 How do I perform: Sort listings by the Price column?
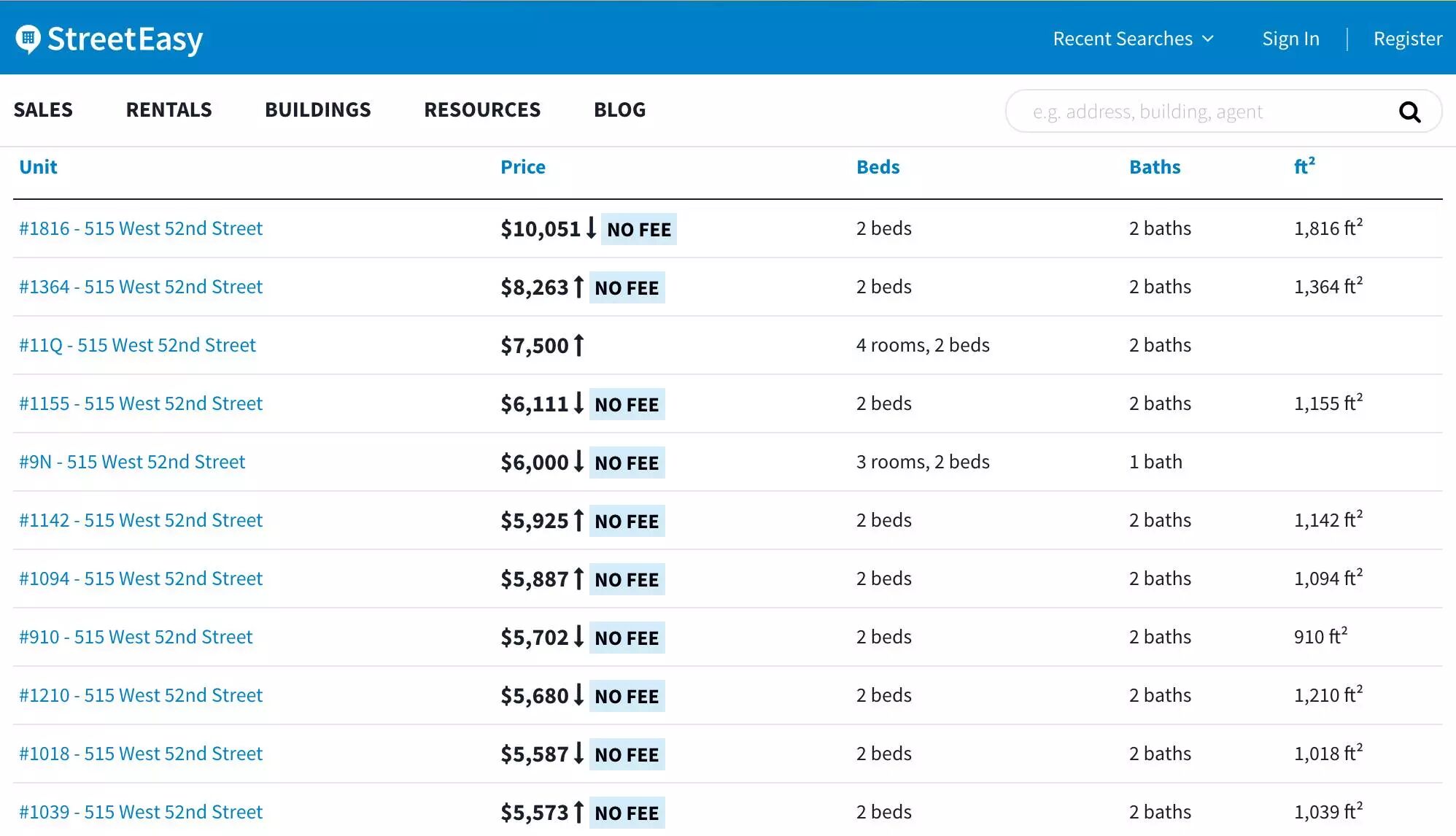[x=522, y=167]
